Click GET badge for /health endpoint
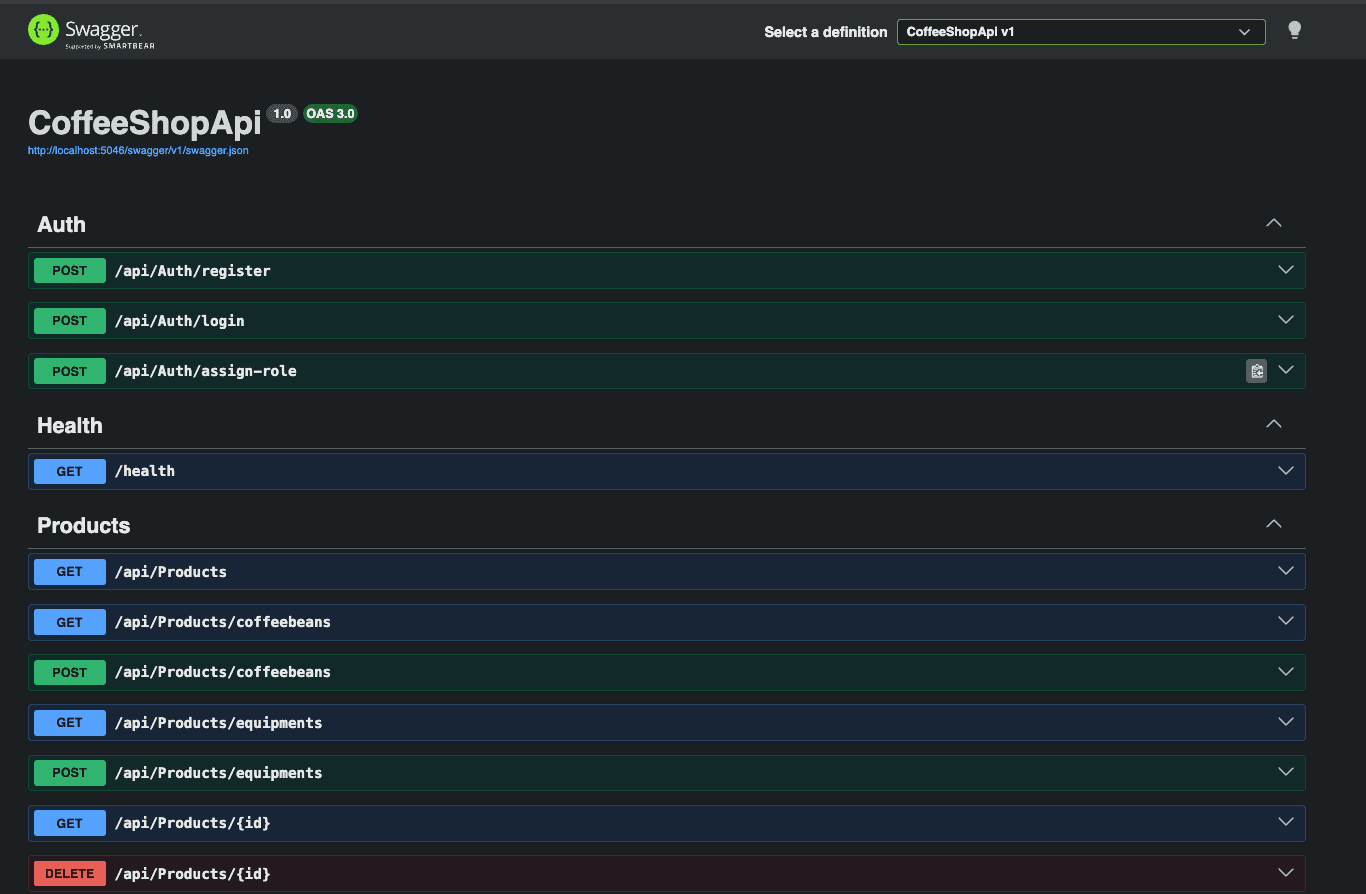This screenshot has height=894, width=1366. tap(70, 471)
